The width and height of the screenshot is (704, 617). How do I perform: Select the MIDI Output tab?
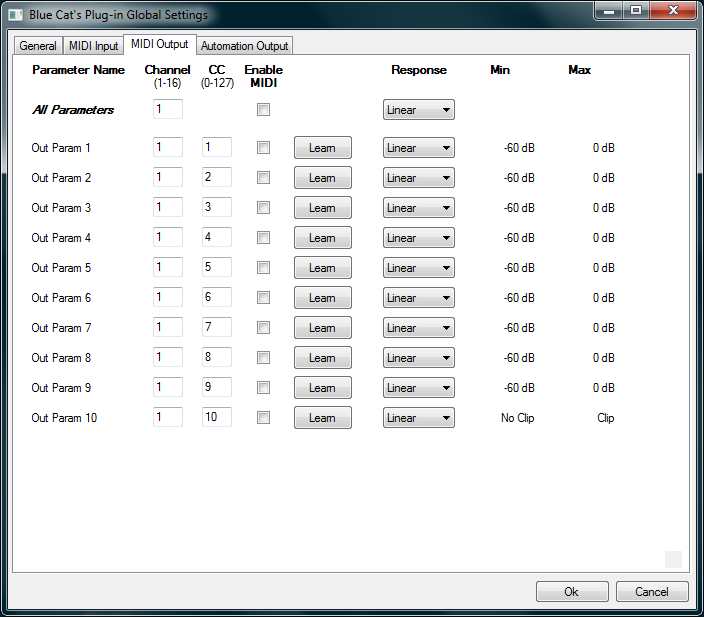tap(160, 44)
